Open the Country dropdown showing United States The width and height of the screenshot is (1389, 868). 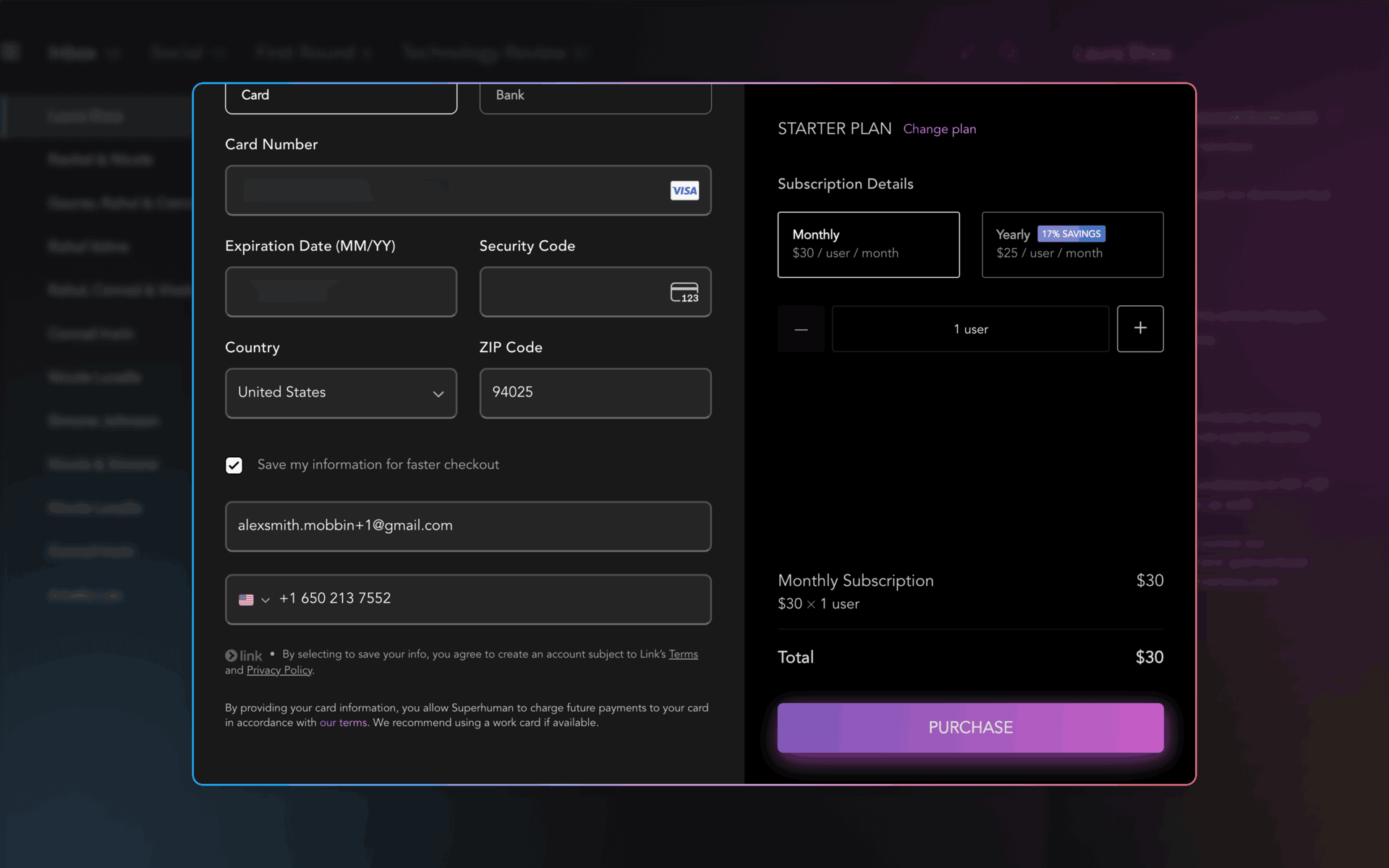[x=341, y=393]
